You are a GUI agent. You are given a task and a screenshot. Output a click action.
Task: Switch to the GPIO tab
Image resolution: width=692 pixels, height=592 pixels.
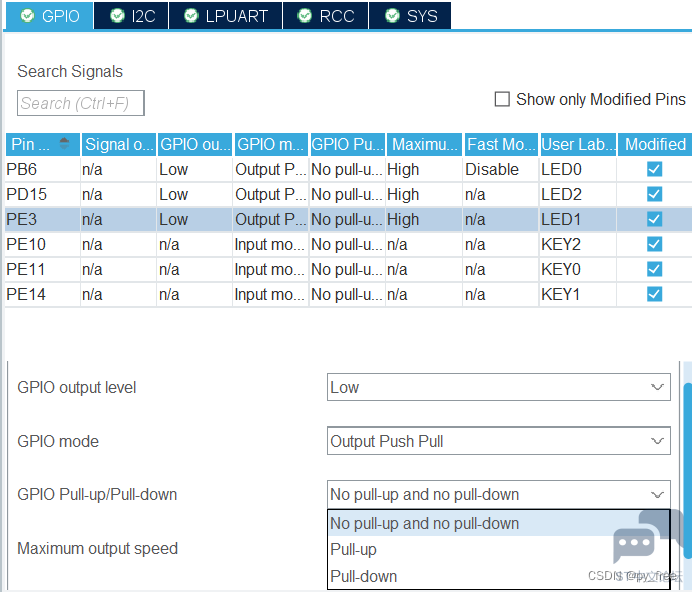pyautogui.click(x=49, y=16)
